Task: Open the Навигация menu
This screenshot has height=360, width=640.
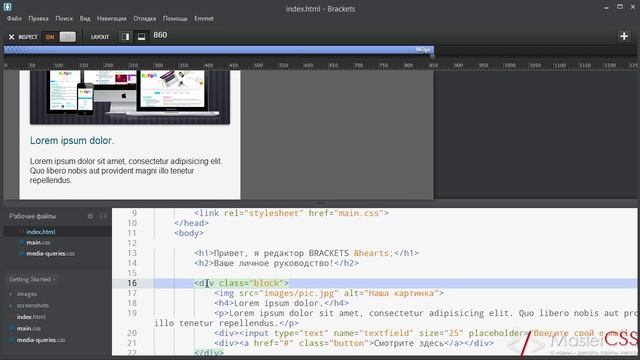Action: [111, 18]
